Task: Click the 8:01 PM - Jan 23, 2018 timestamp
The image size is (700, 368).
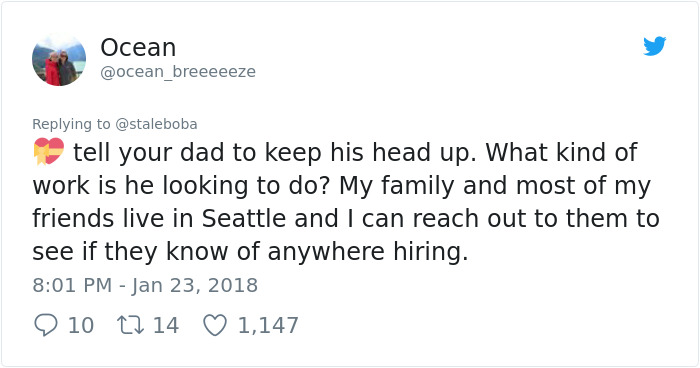Action: point(145,285)
